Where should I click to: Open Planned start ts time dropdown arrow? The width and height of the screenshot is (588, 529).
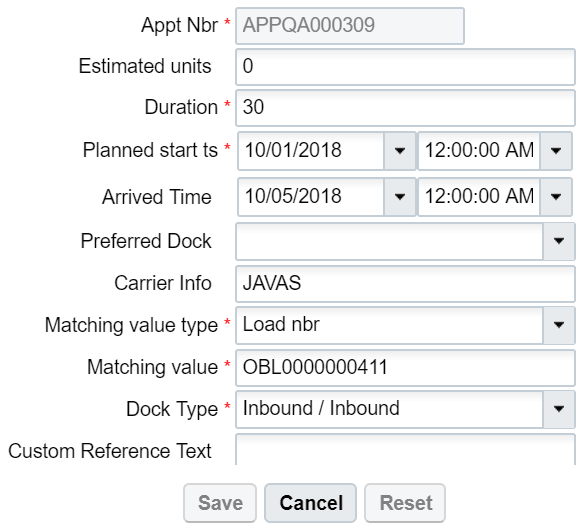coord(556,151)
